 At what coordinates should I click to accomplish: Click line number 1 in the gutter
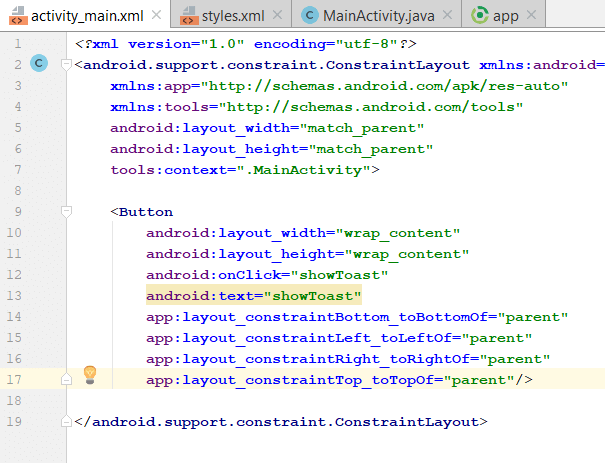(18, 44)
